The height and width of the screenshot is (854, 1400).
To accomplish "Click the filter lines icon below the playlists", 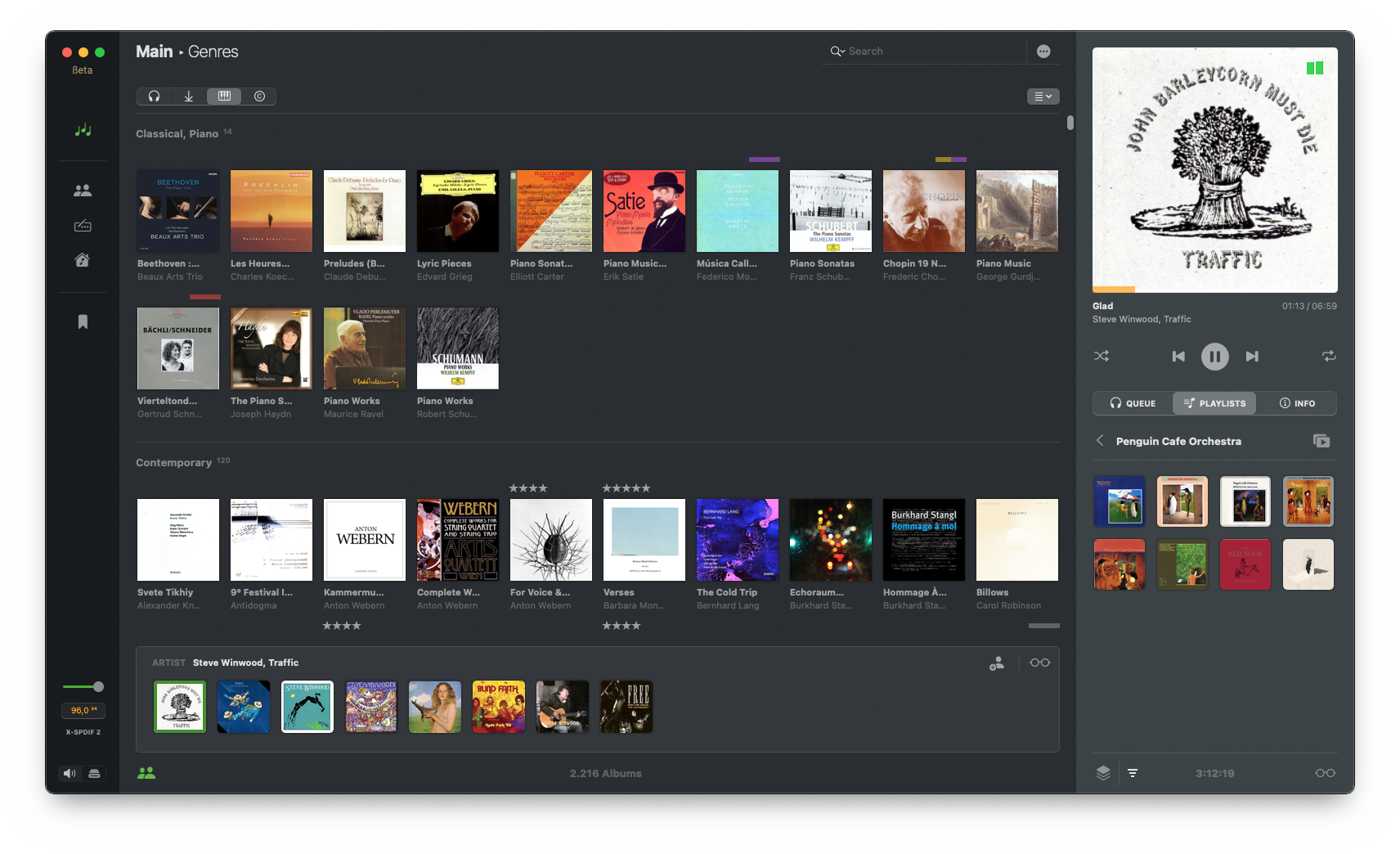I will pos(1133,773).
